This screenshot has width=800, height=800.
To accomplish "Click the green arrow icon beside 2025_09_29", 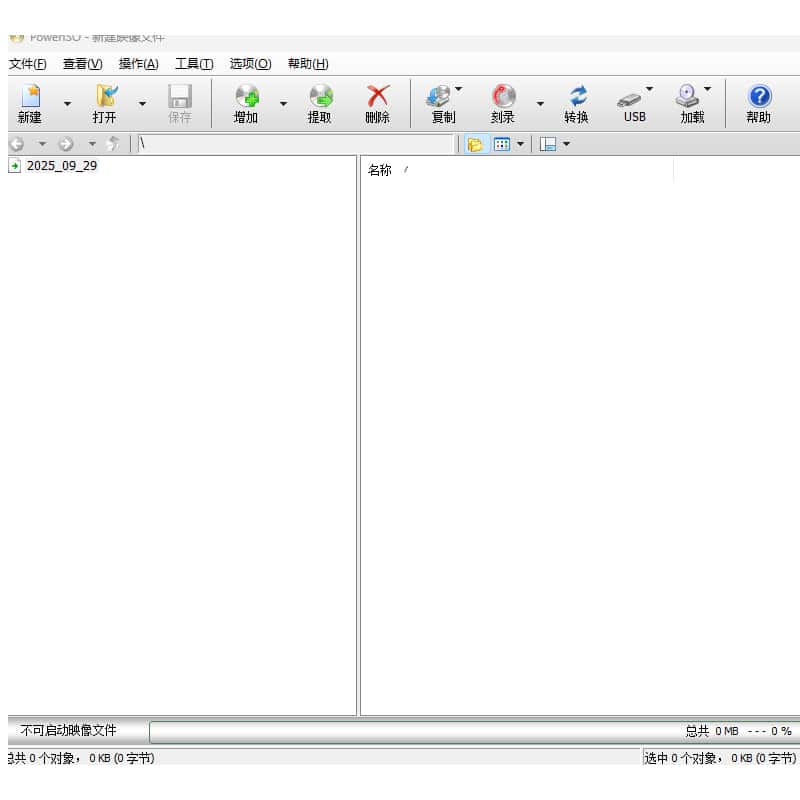I will click(x=15, y=166).
